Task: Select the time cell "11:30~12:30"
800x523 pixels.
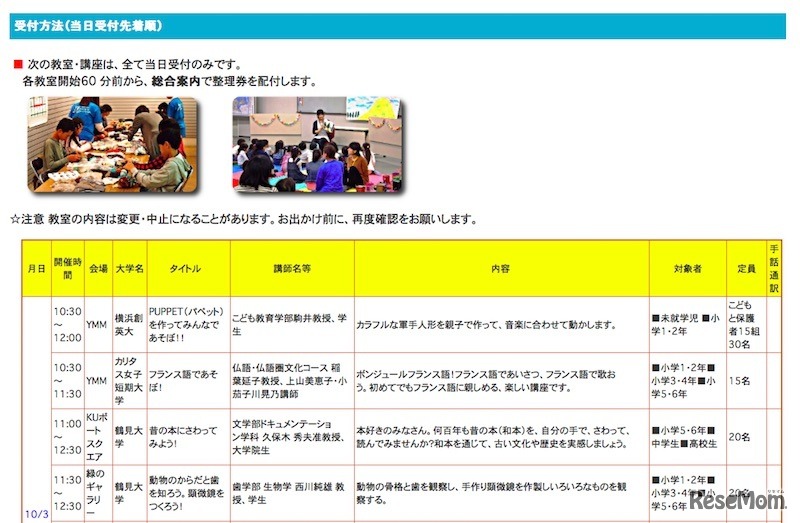Action: click(68, 493)
